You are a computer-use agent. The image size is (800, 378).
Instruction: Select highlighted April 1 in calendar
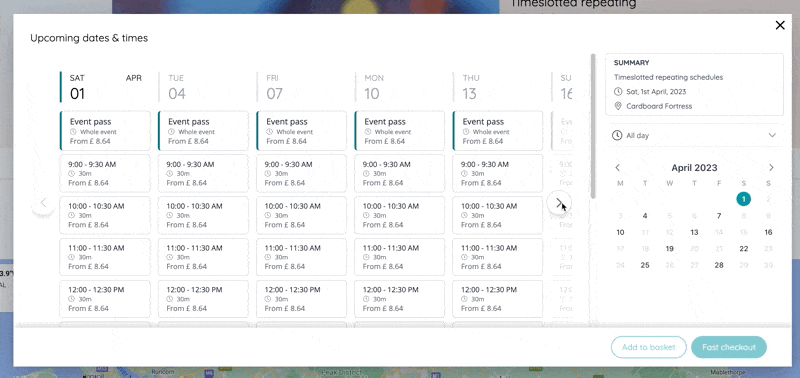tap(743, 199)
